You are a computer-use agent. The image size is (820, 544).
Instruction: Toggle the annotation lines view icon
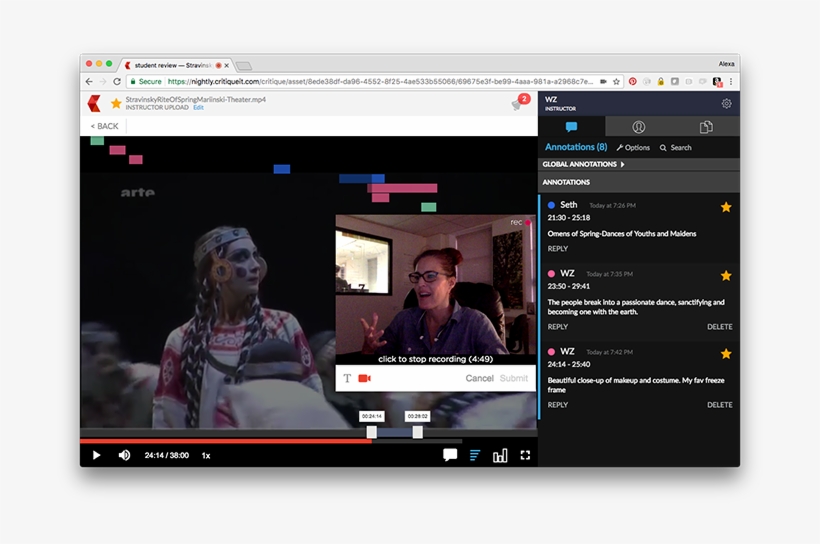click(x=475, y=456)
